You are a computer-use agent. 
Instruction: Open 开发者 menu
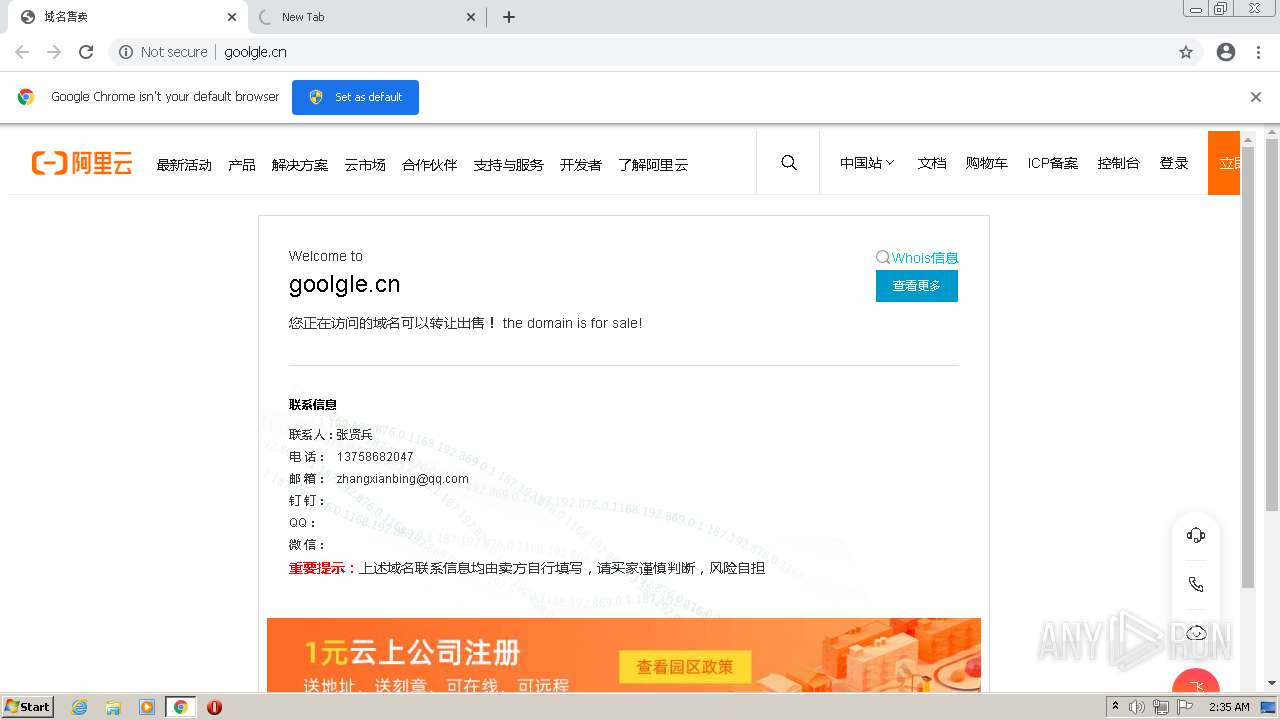(x=581, y=165)
